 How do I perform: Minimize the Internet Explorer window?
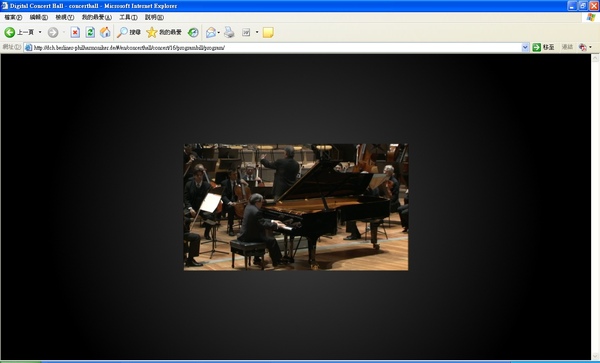572,6
